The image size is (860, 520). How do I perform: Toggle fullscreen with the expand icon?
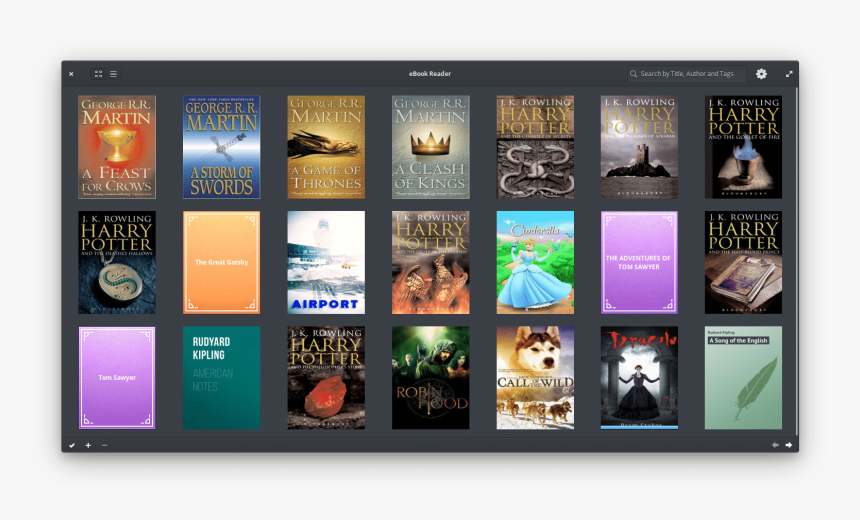[789, 74]
